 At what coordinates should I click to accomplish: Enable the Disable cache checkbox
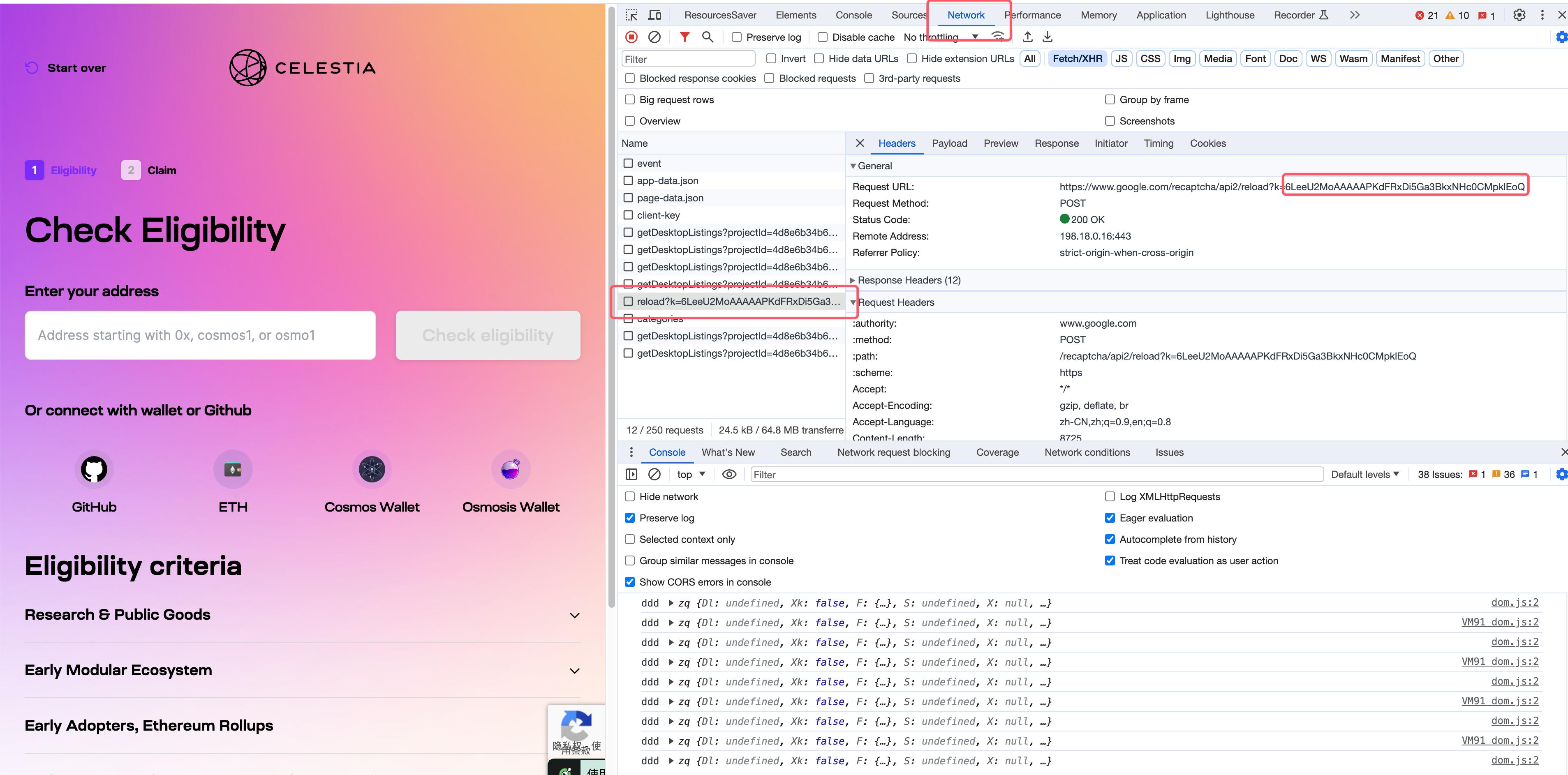coord(822,37)
